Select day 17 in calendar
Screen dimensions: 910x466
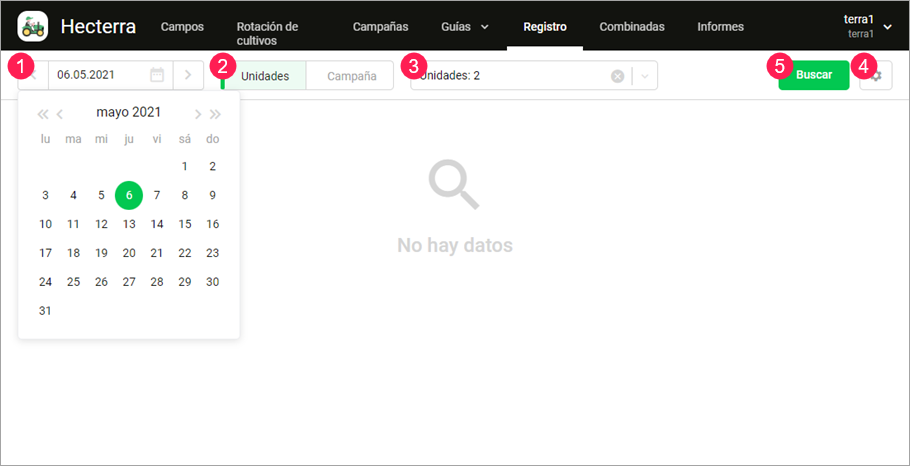[x=45, y=253]
